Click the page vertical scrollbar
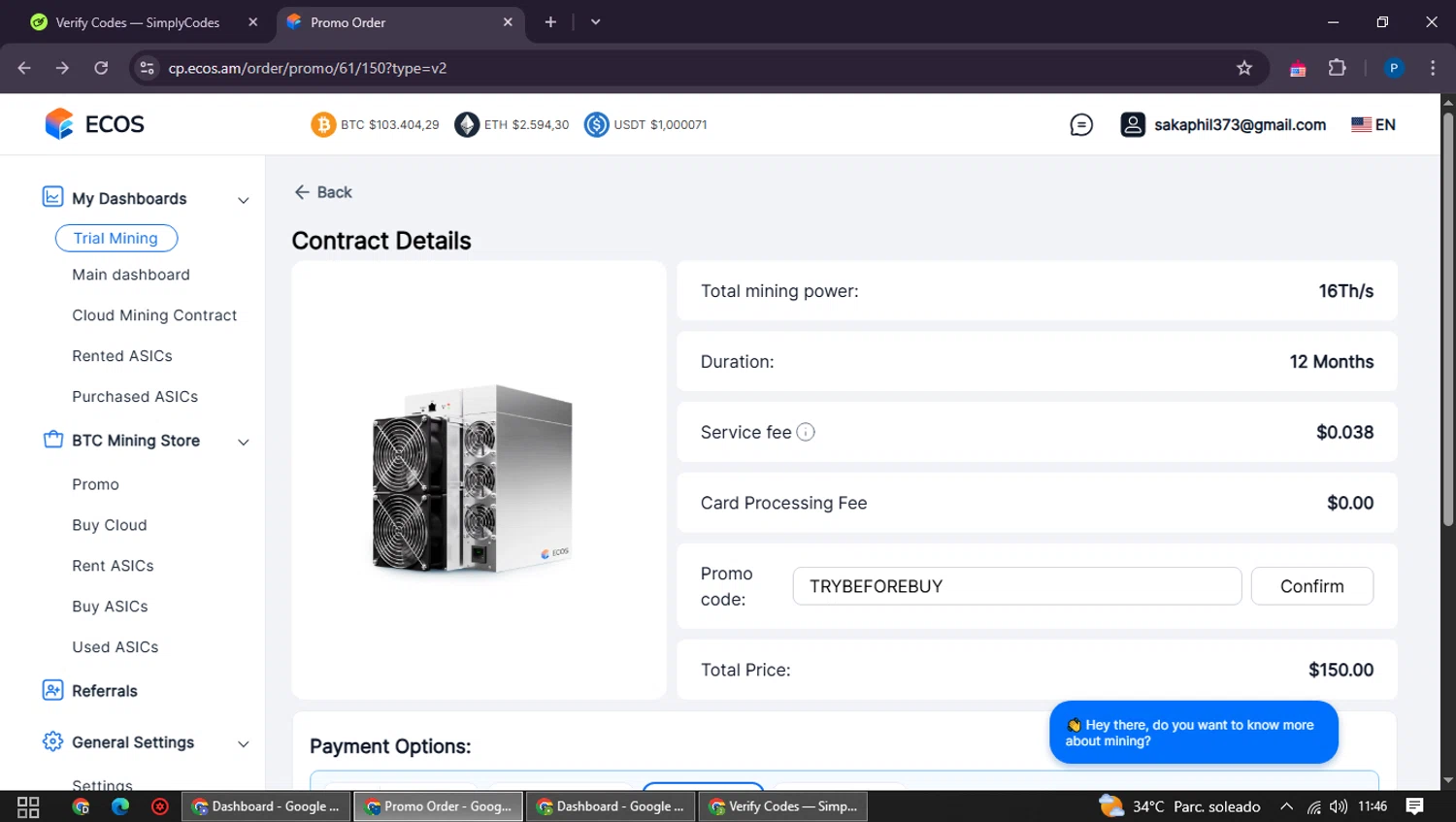The width and height of the screenshot is (1456, 822). [1447, 320]
